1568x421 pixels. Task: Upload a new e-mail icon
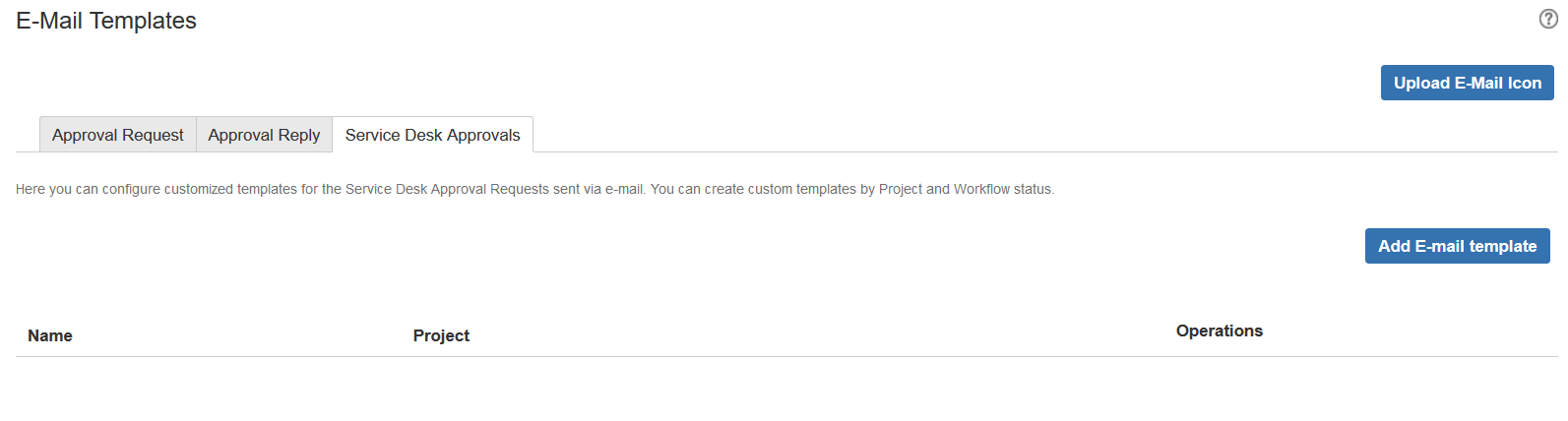[1467, 83]
